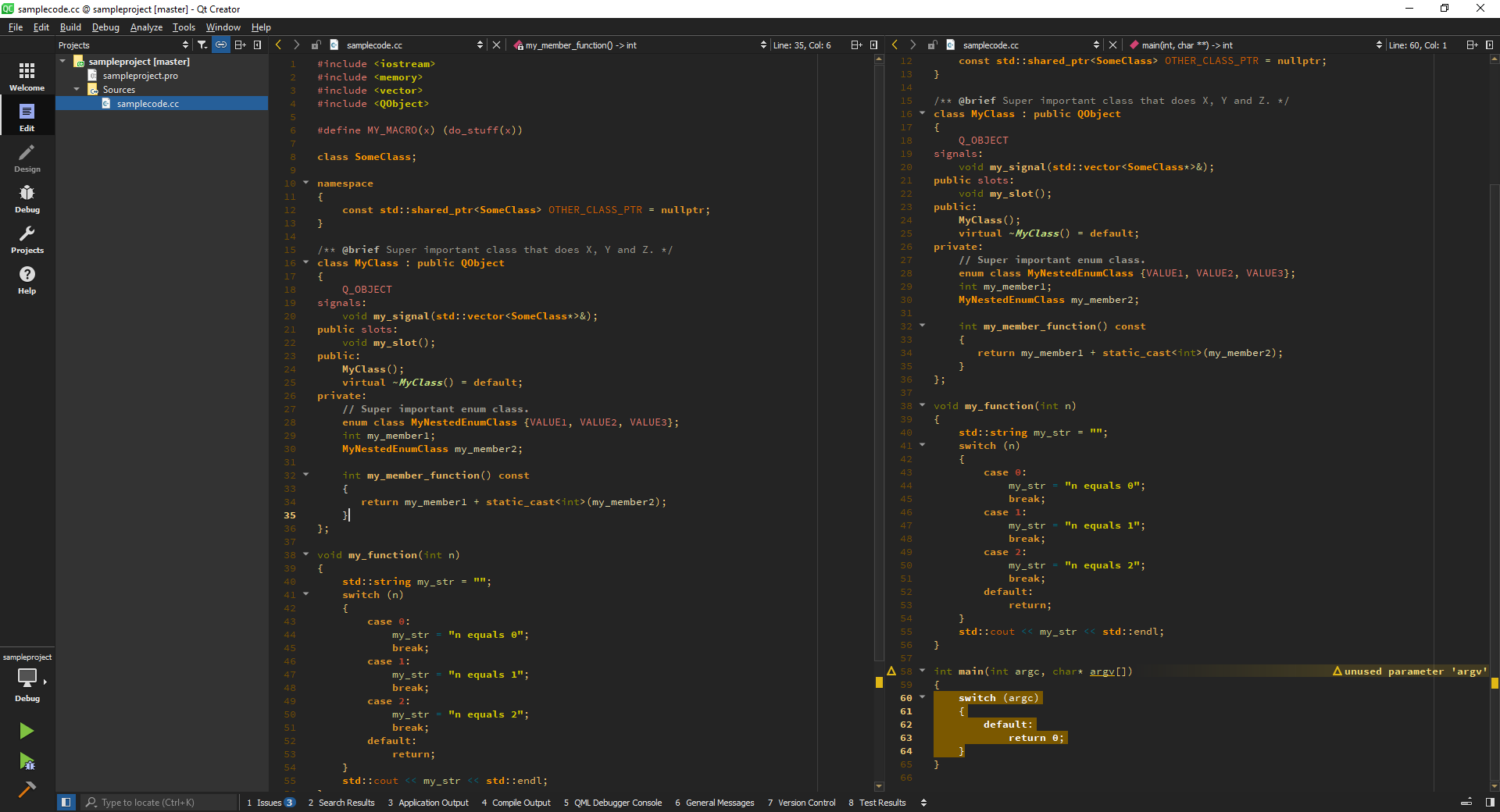Switch to Edit mode

[27, 117]
